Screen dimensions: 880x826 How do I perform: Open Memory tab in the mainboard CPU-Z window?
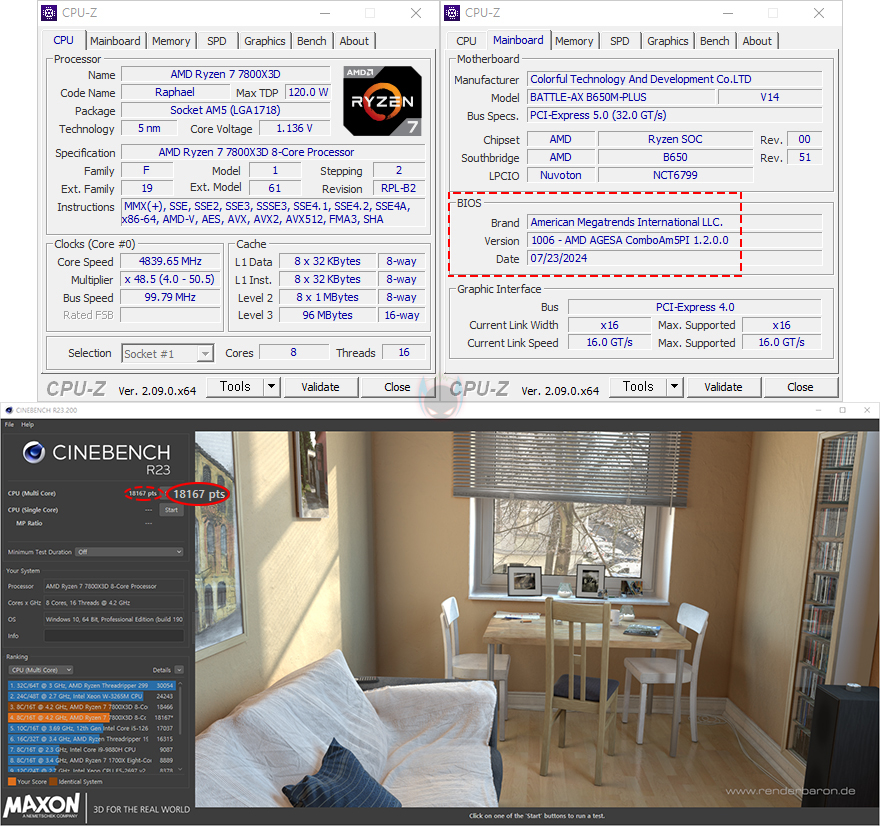point(574,41)
